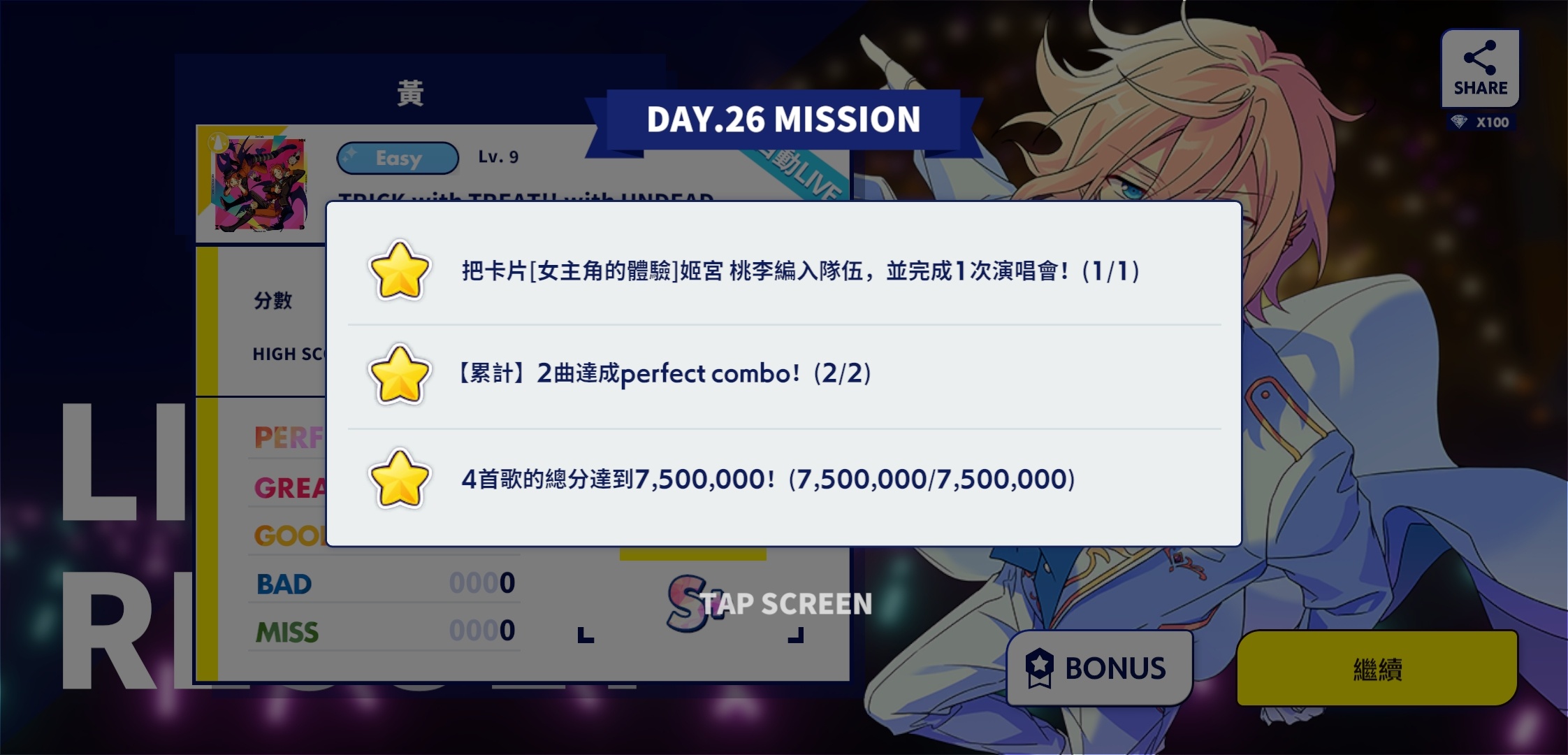Select the 7,500,000 total score mission row
The image size is (1568, 755).
(784, 480)
